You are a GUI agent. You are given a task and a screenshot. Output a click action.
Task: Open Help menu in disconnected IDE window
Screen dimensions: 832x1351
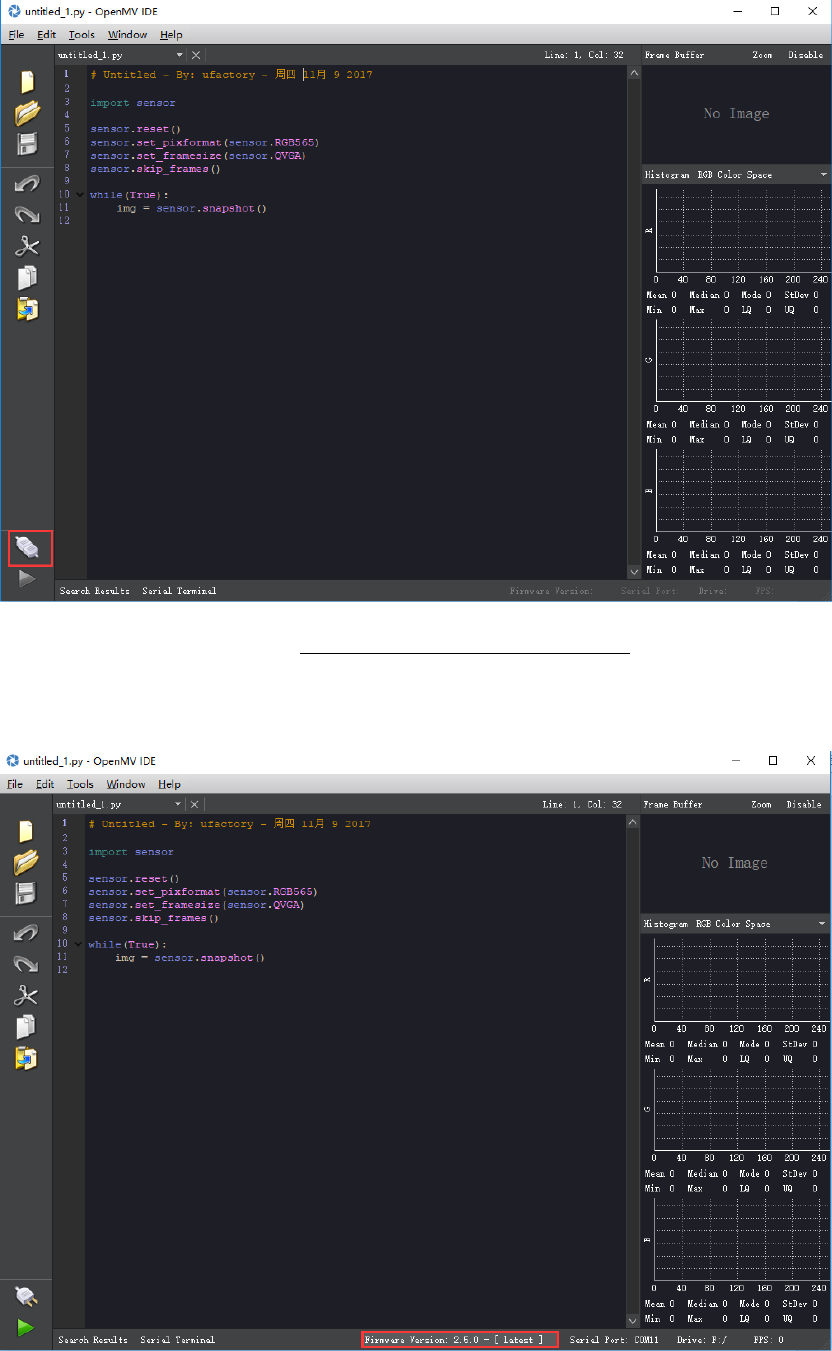171,35
